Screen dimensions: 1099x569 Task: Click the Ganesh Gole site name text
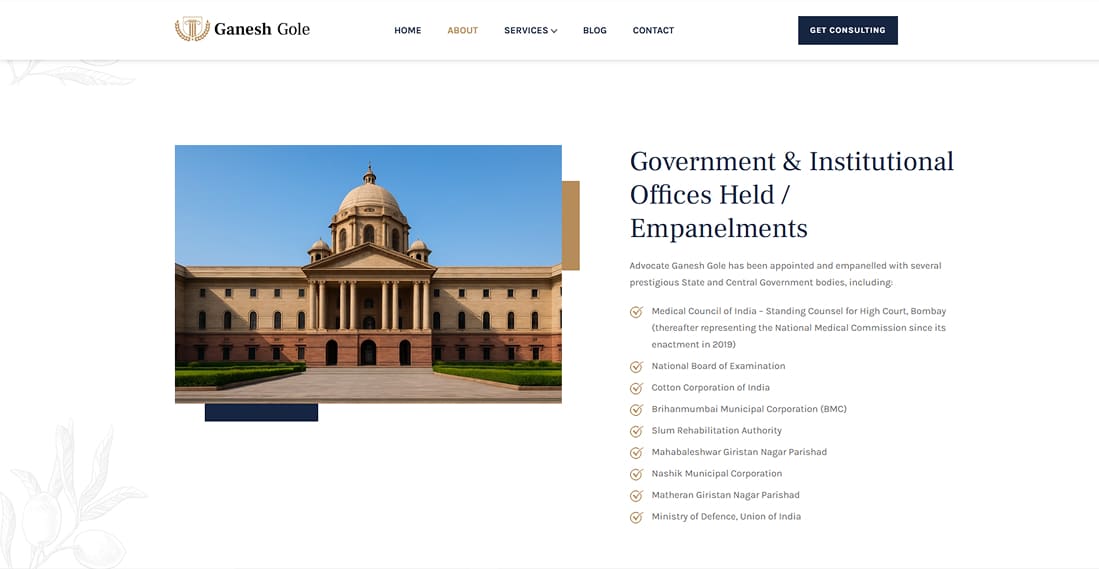(262, 30)
